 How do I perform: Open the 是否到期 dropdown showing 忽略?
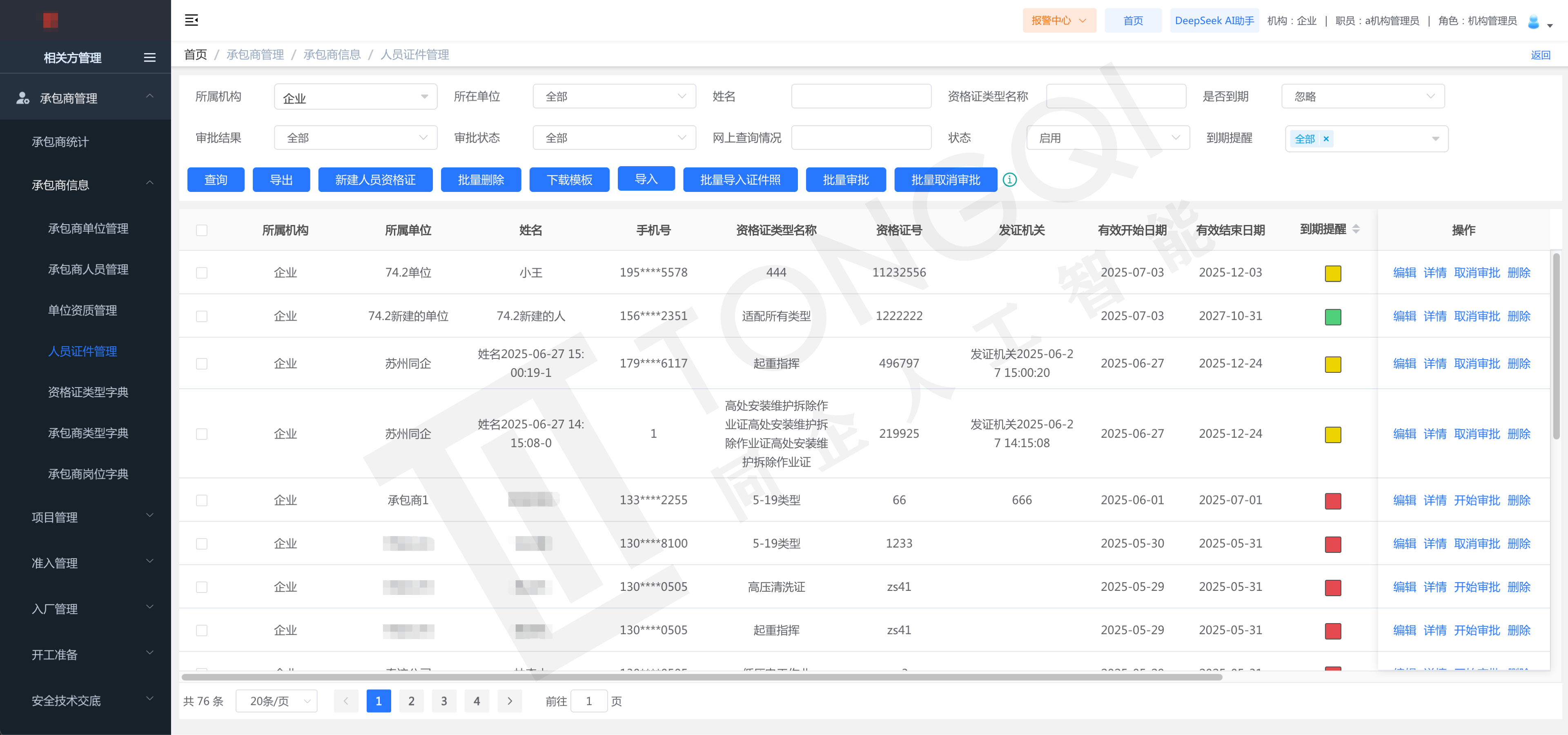[1363, 97]
